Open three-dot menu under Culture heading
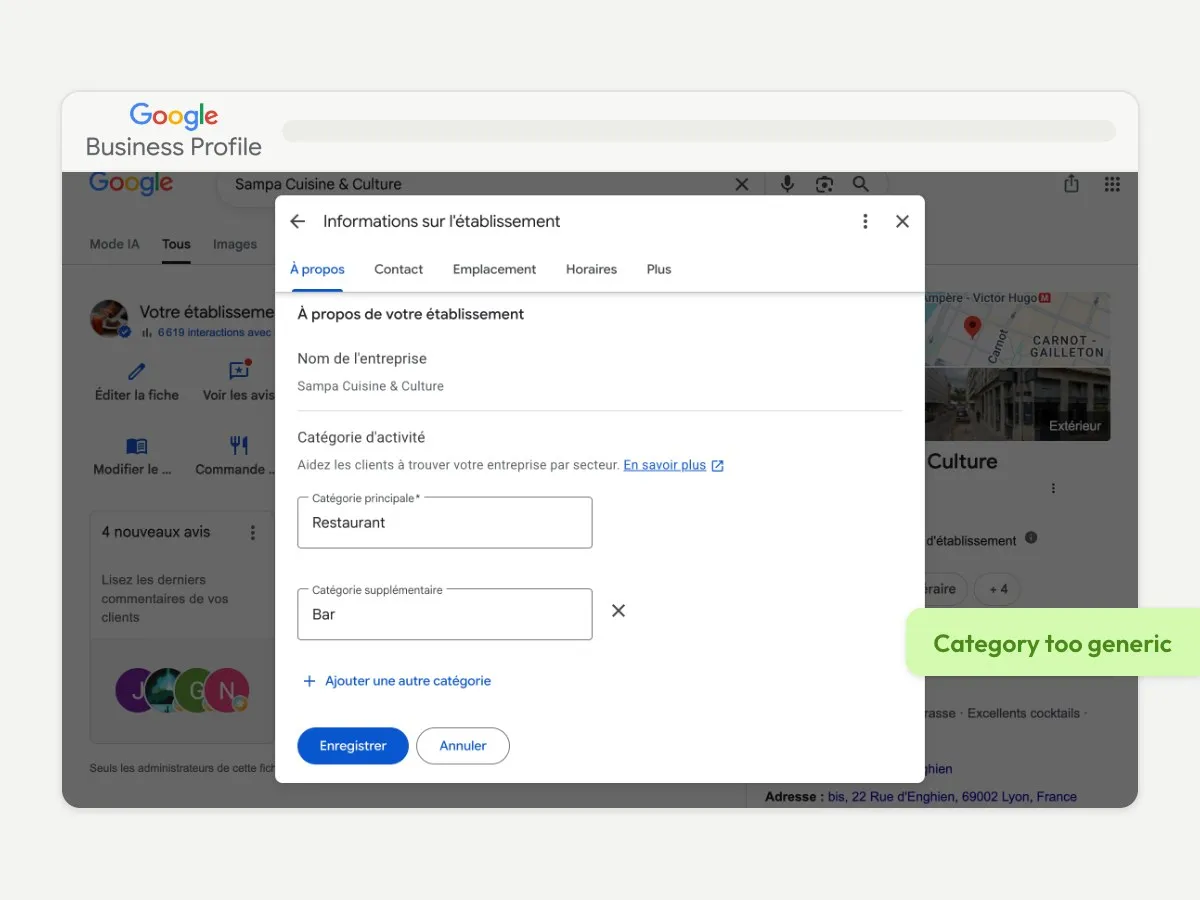Image resolution: width=1200 pixels, height=900 pixels. tap(1053, 489)
